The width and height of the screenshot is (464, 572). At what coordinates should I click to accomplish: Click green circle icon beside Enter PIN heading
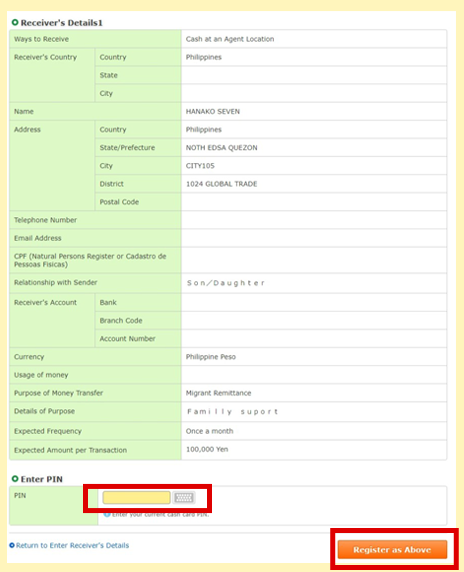tap(15, 479)
